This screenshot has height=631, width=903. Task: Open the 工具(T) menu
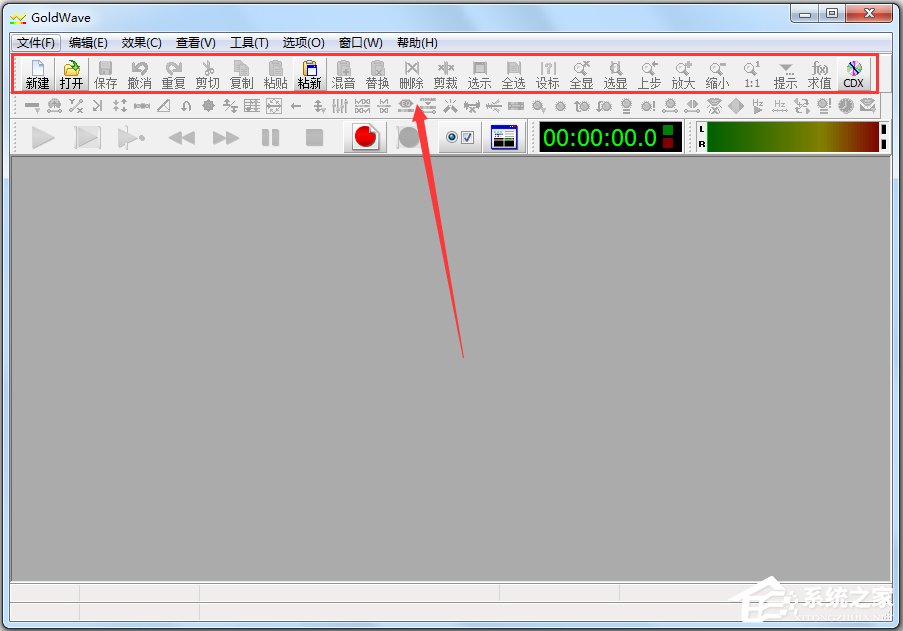pos(249,43)
